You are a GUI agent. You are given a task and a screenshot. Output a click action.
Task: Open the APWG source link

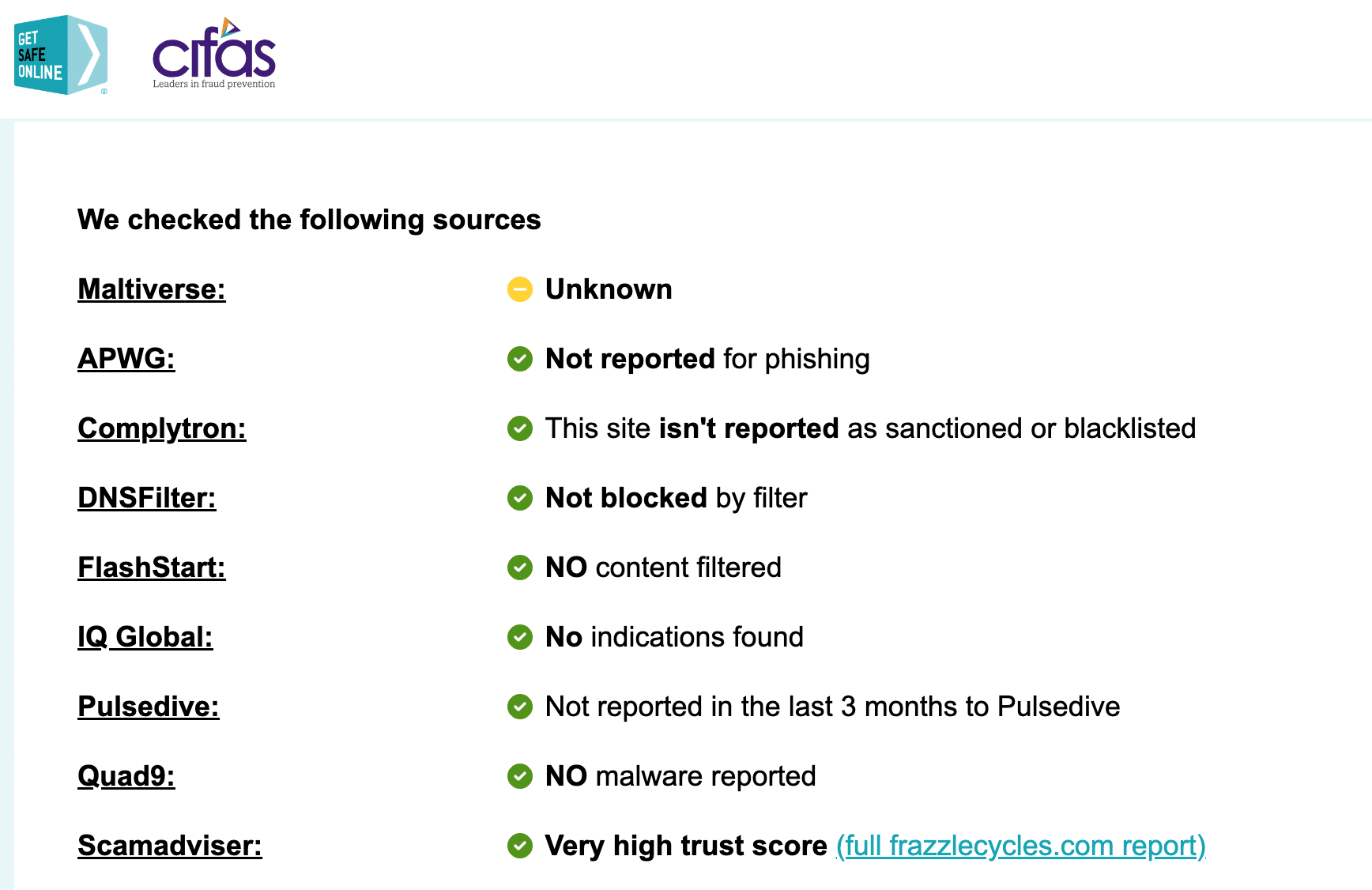click(x=126, y=359)
